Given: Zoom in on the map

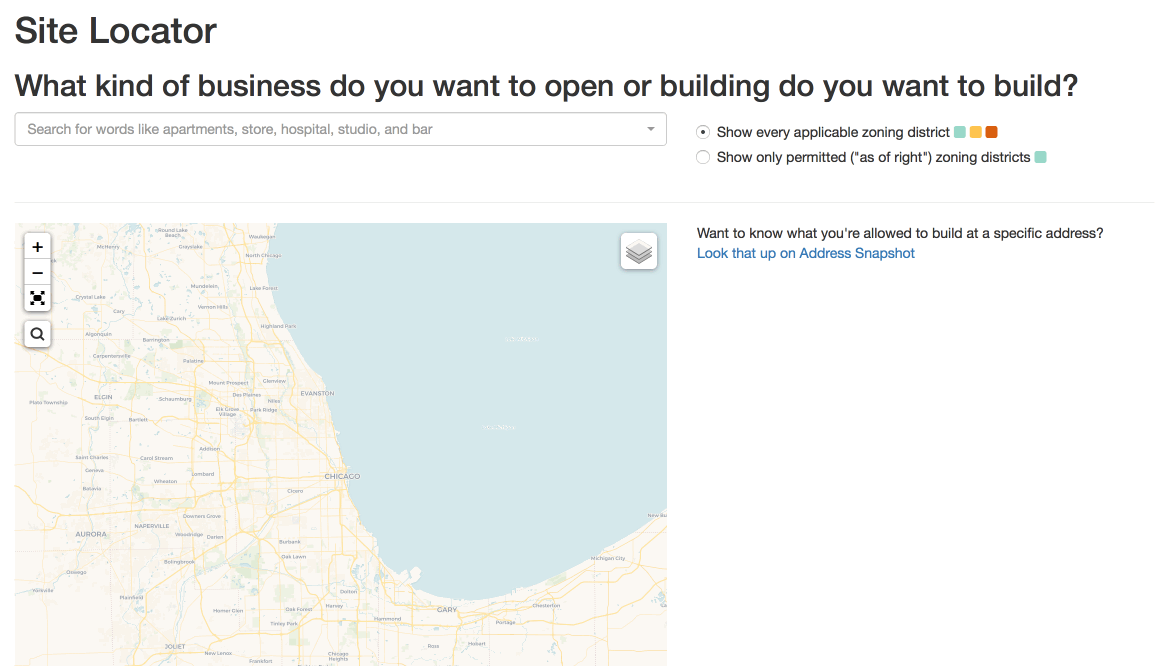Looking at the screenshot, I should (x=37, y=247).
